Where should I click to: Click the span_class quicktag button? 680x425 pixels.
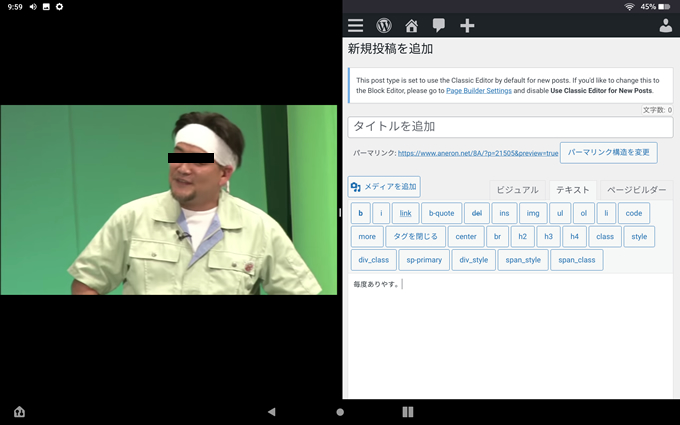[x=577, y=260]
